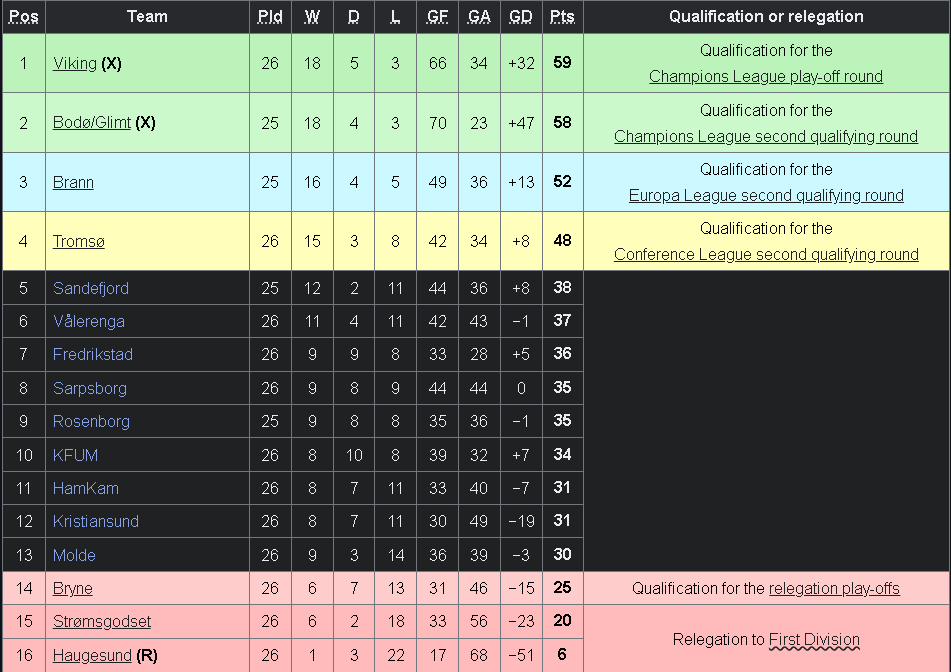Open the Bodø/Glimt team page
This screenshot has width=951, height=672.
coord(92,122)
